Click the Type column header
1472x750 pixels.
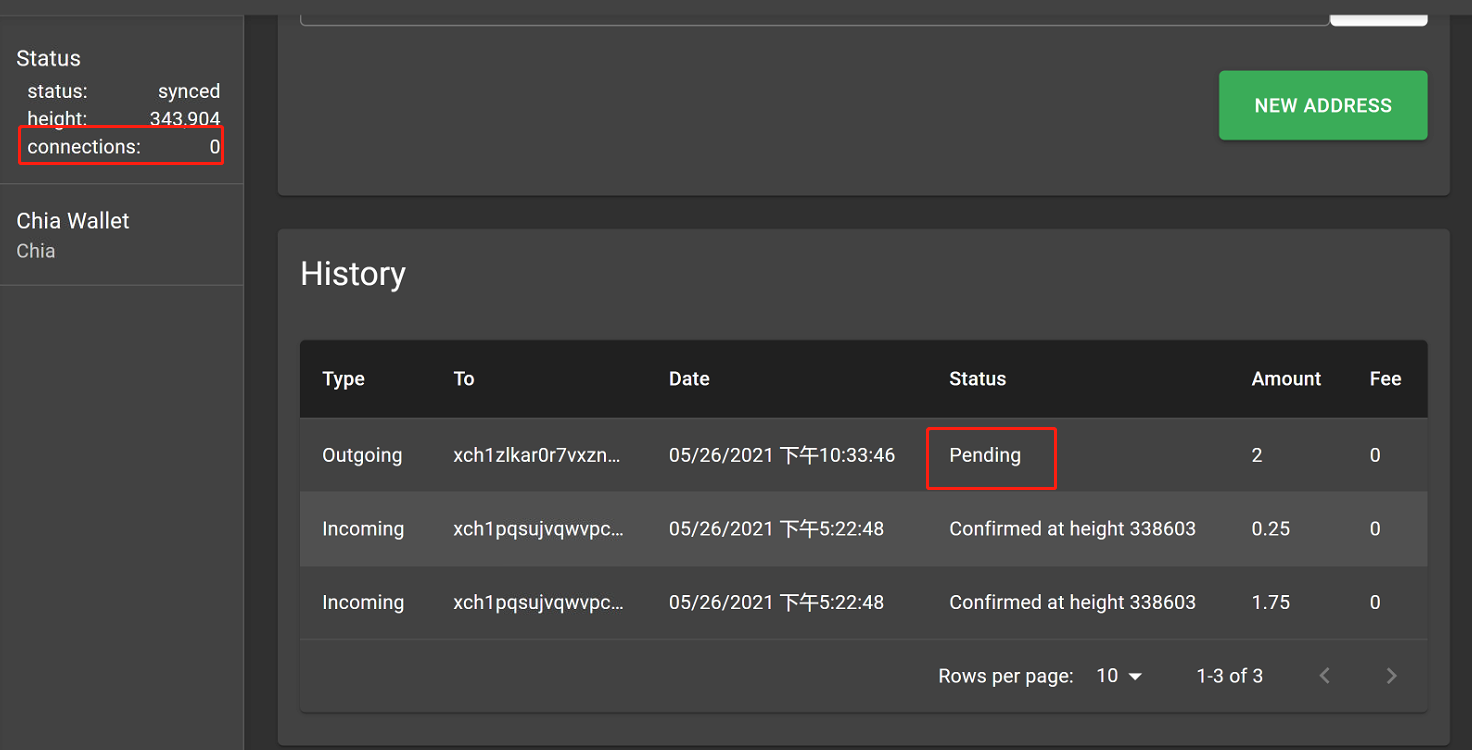tap(343, 379)
